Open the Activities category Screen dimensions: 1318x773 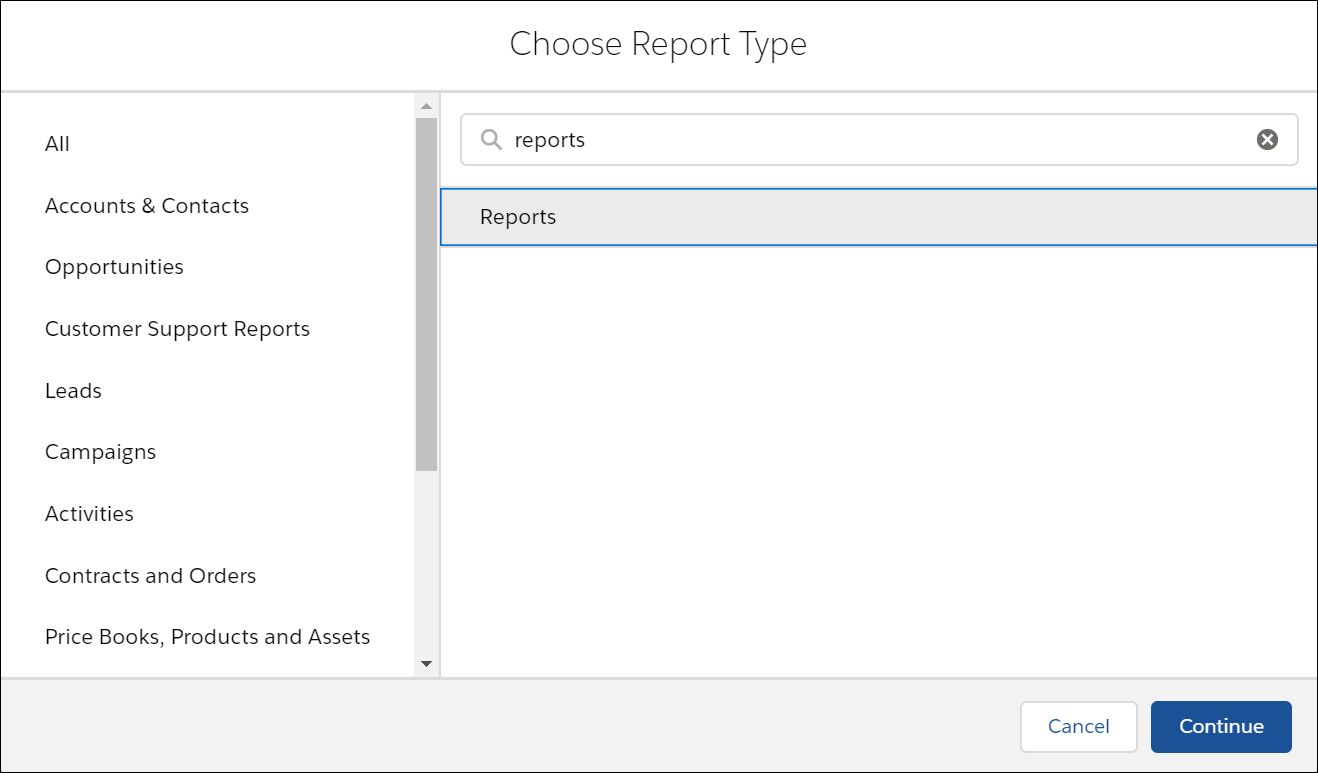[x=89, y=513]
